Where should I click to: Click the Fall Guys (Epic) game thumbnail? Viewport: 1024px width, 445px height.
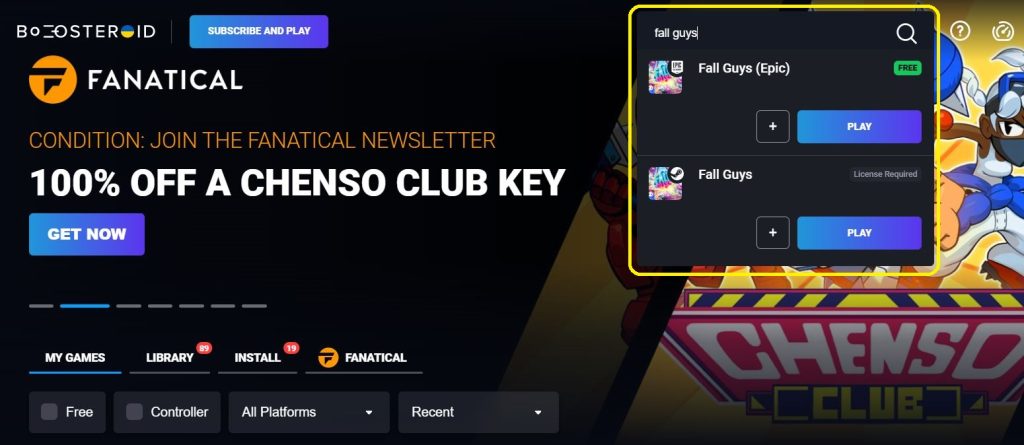[665, 77]
